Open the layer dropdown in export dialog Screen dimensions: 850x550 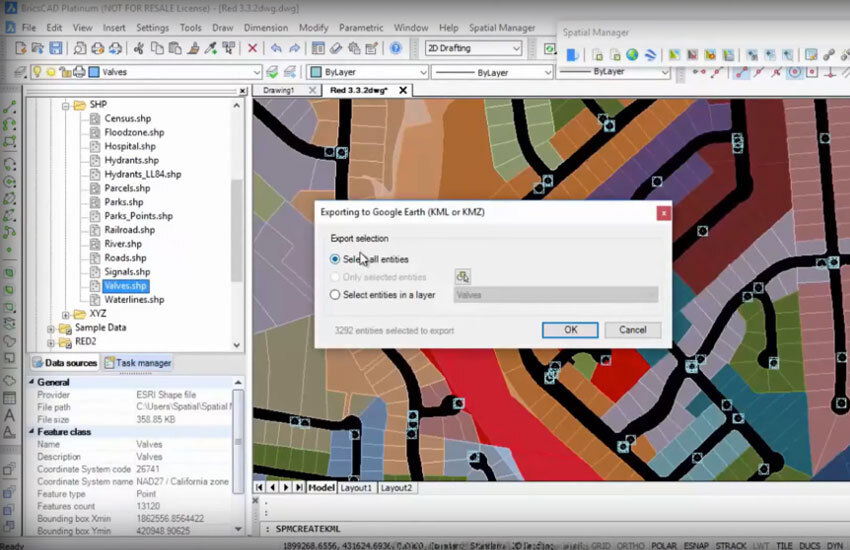point(556,295)
